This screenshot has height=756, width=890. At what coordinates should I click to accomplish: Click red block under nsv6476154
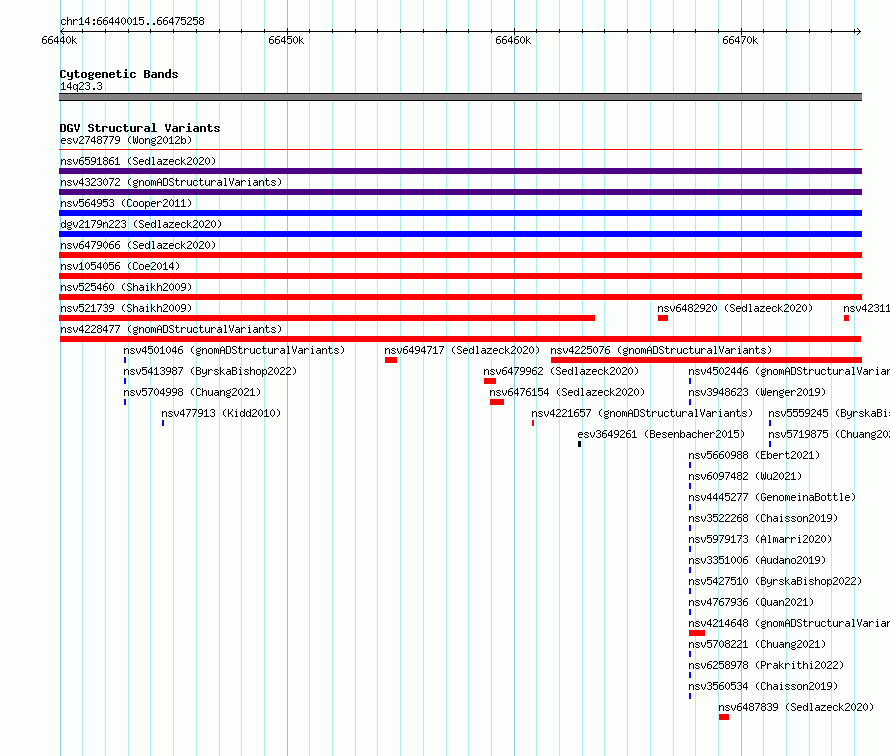497,402
